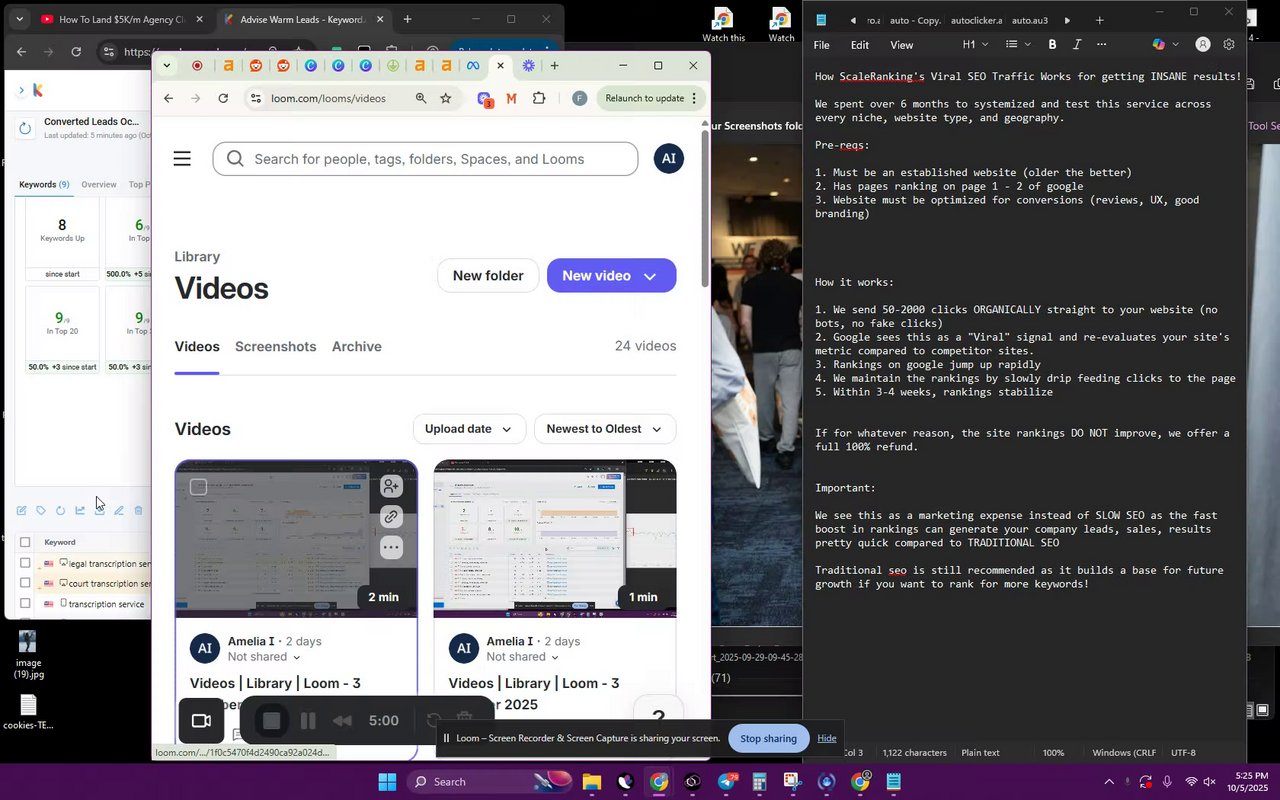Open the zoom magnifier in address bar

[421, 98]
